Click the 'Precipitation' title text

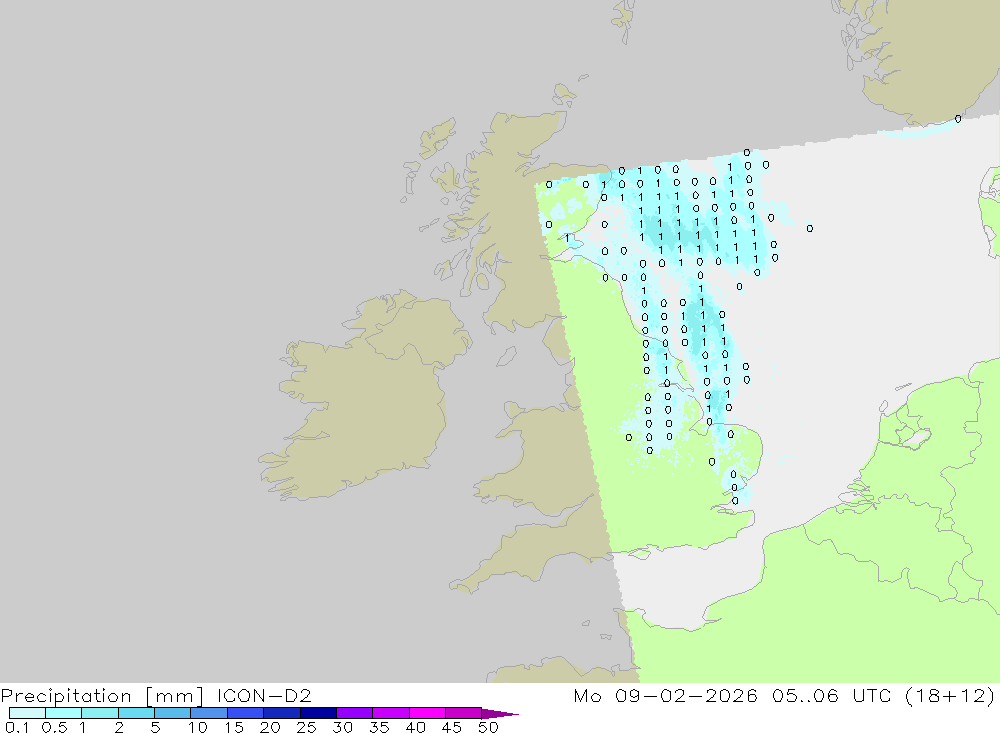[66, 696]
